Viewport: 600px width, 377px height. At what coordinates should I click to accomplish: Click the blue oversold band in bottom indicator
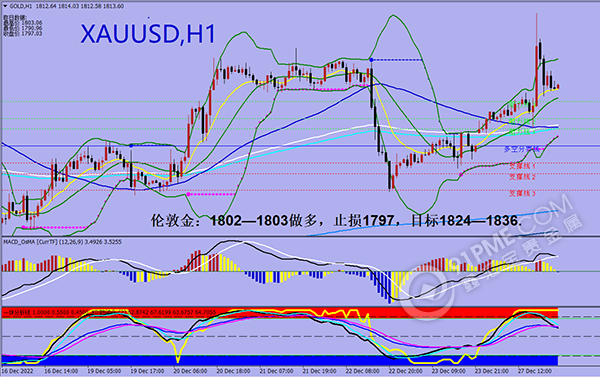pos(280,360)
